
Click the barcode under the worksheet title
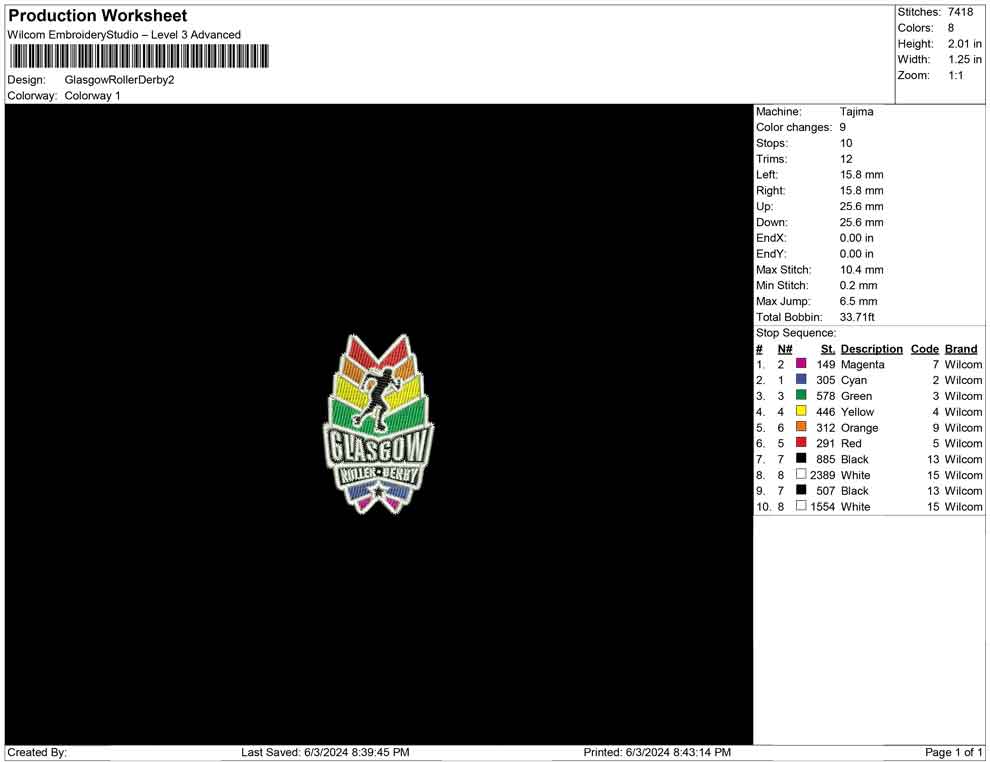pos(139,56)
